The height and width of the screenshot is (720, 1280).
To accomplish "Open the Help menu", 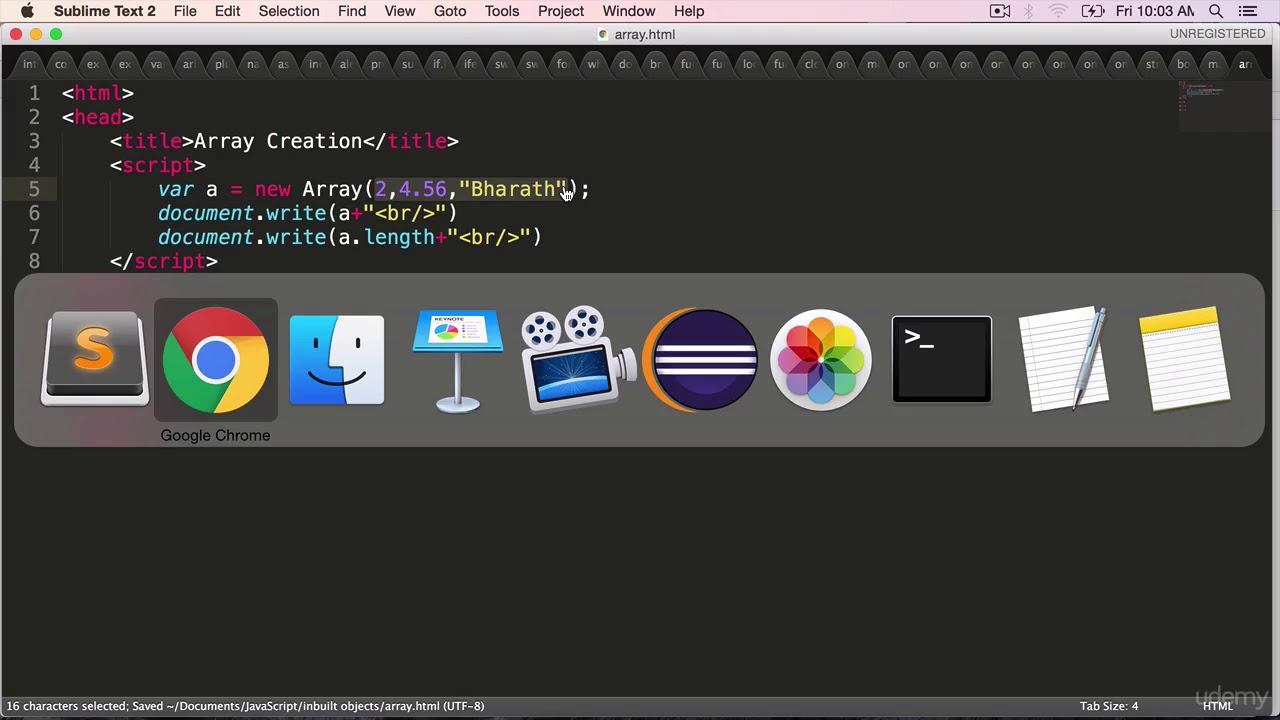I will click(689, 11).
